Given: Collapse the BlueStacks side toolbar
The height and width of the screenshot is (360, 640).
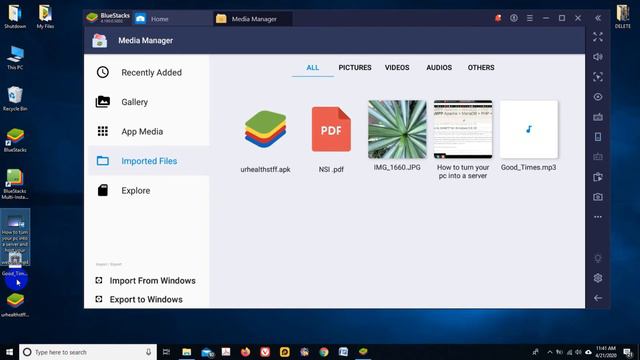Looking at the screenshot, I should point(598,18).
